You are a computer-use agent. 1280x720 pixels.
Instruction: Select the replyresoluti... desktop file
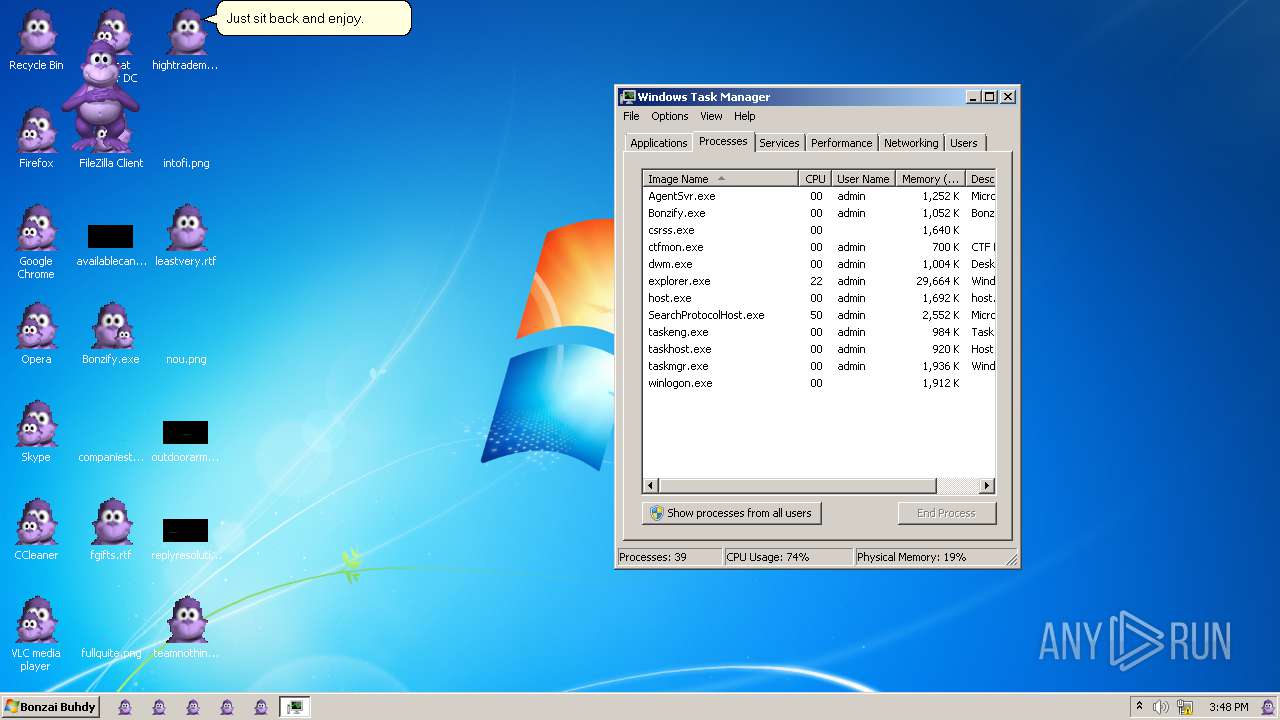pos(185,541)
